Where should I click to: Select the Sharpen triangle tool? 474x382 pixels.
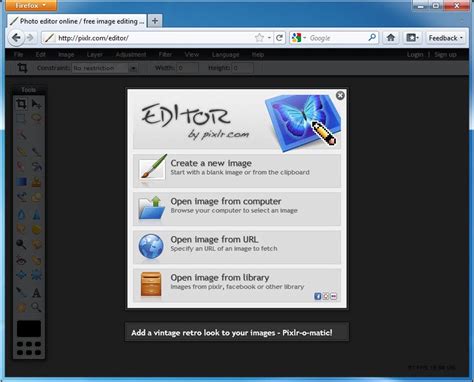pos(36,214)
